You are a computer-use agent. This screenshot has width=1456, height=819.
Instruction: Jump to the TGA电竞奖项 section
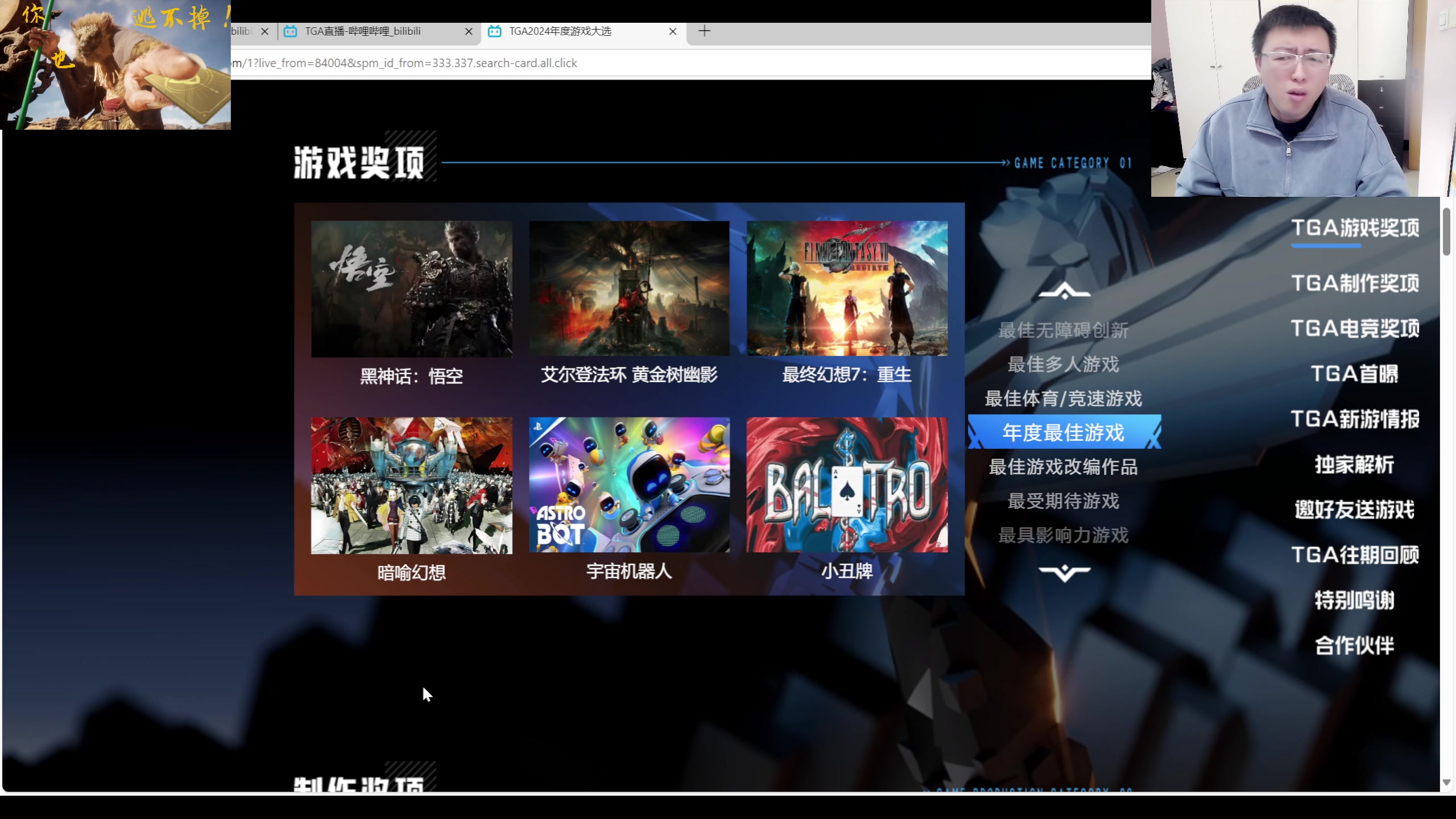[x=1355, y=328]
